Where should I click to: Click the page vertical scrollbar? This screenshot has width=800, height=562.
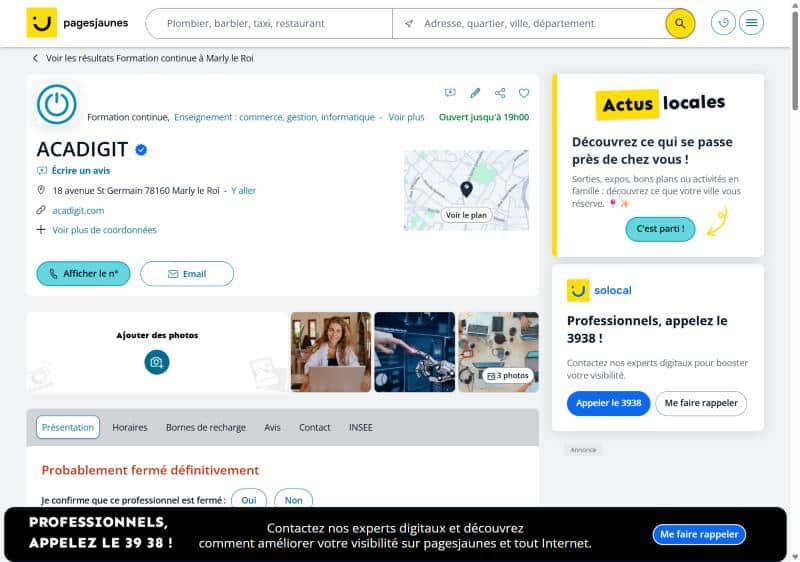coord(795,61)
